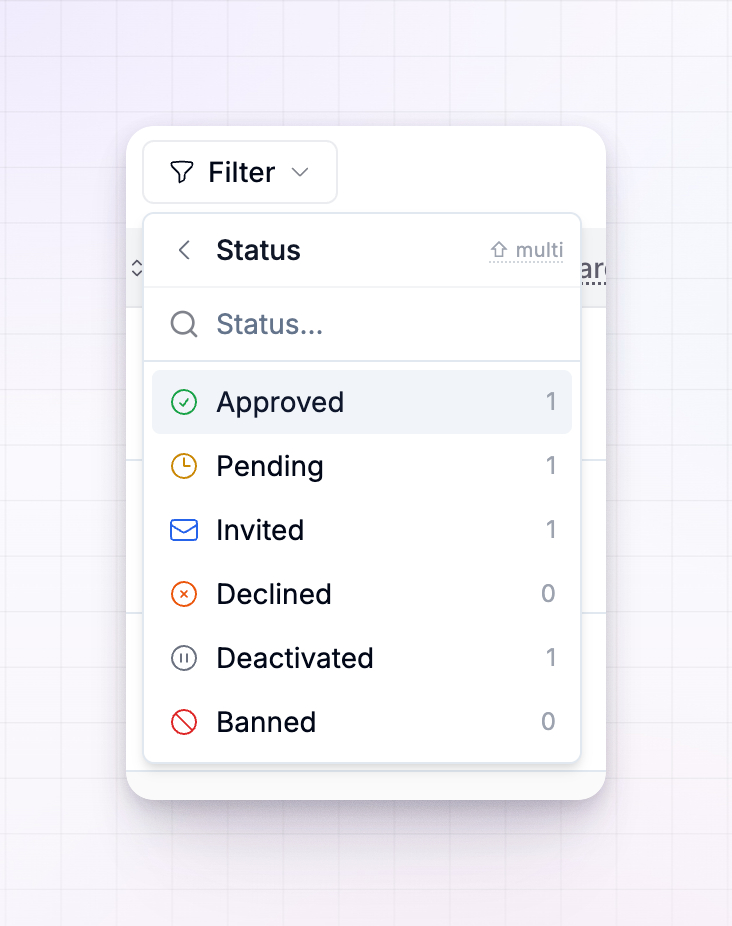The width and height of the screenshot is (732, 926).
Task: Click the Pending clock icon
Action: tap(184, 466)
